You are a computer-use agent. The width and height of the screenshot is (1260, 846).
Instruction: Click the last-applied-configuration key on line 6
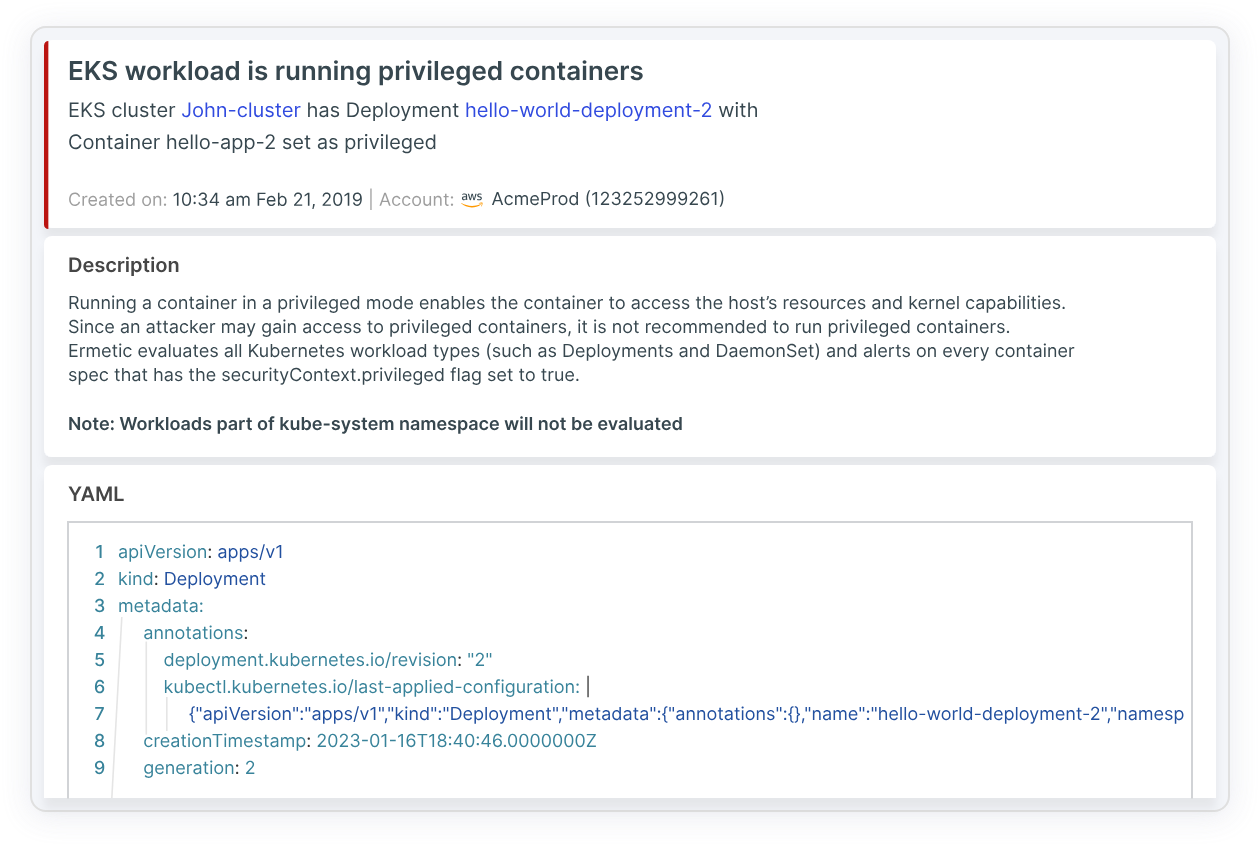click(371, 687)
